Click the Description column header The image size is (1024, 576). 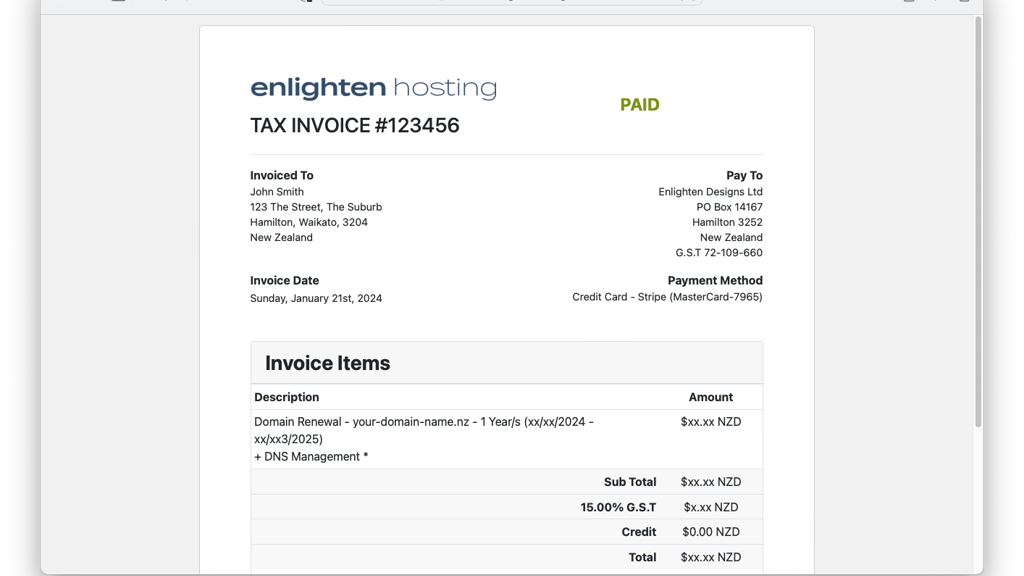click(x=287, y=397)
